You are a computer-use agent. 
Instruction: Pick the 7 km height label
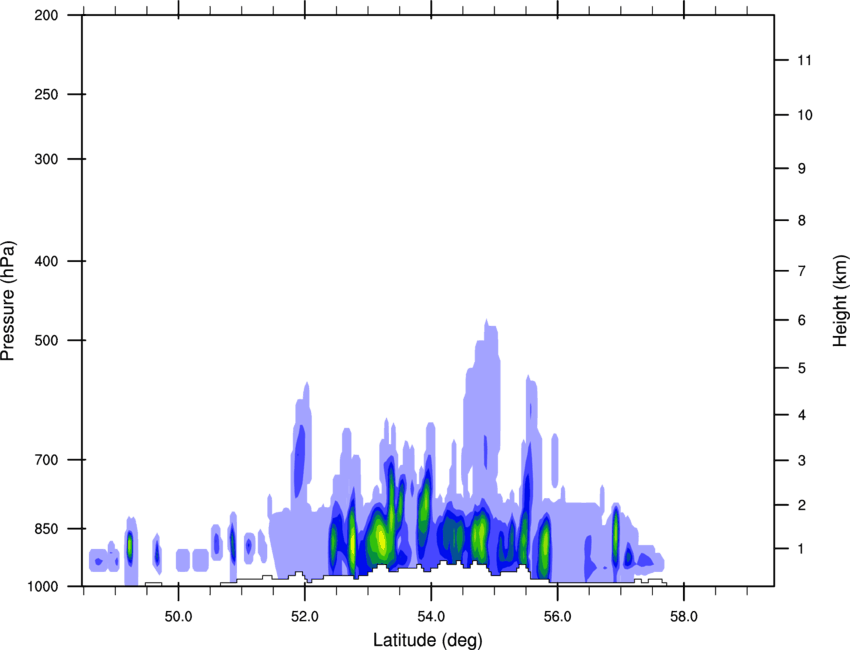[x=801, y=271]
